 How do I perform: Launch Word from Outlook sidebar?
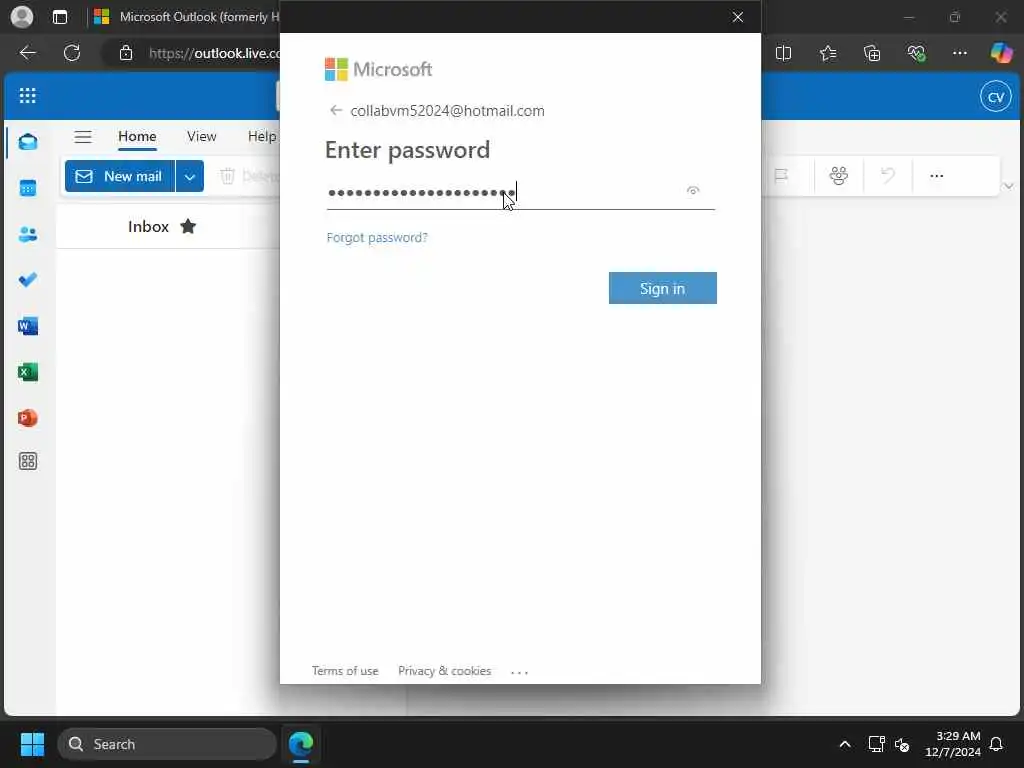point(27,326)
